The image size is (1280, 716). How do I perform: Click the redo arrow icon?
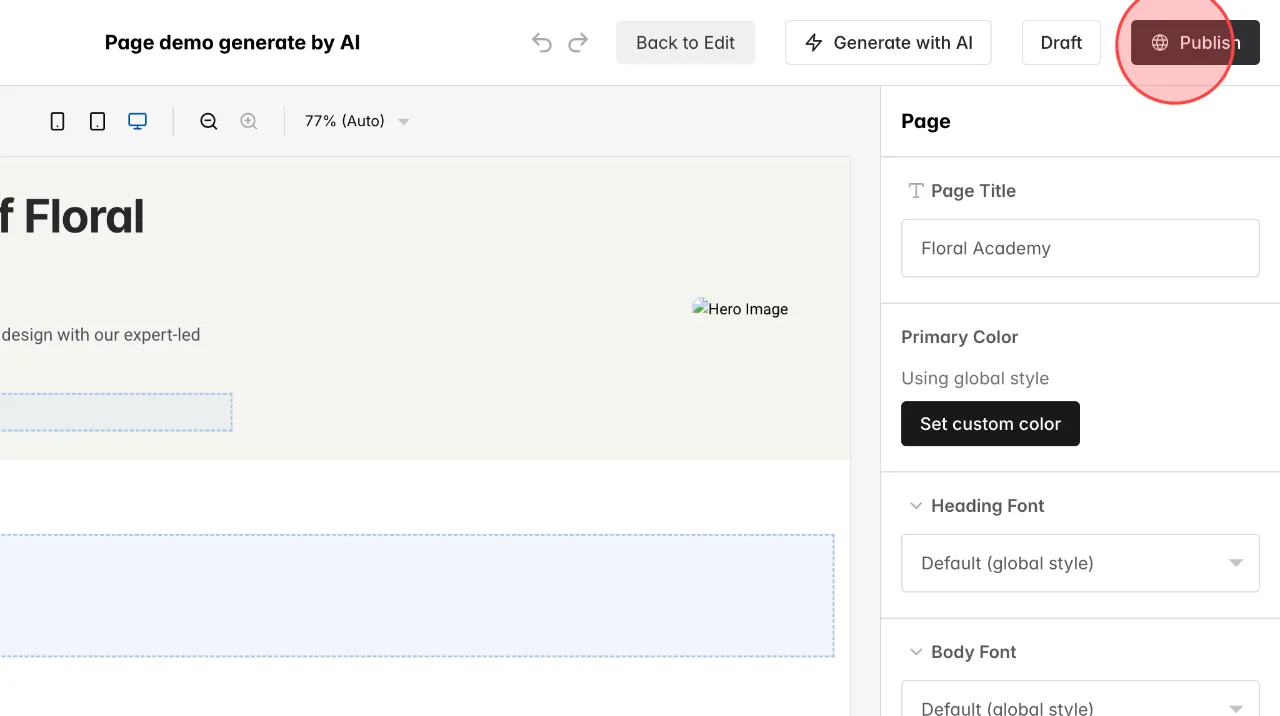tap(578, 43)
